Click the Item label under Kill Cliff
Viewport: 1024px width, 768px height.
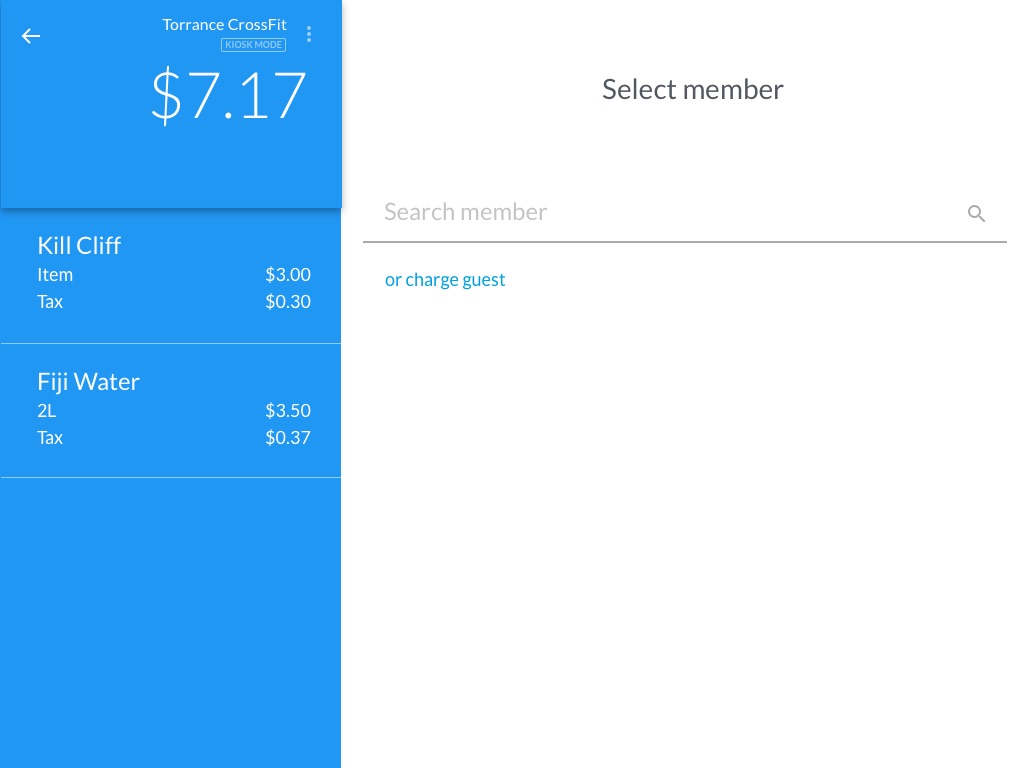(55, 275)
